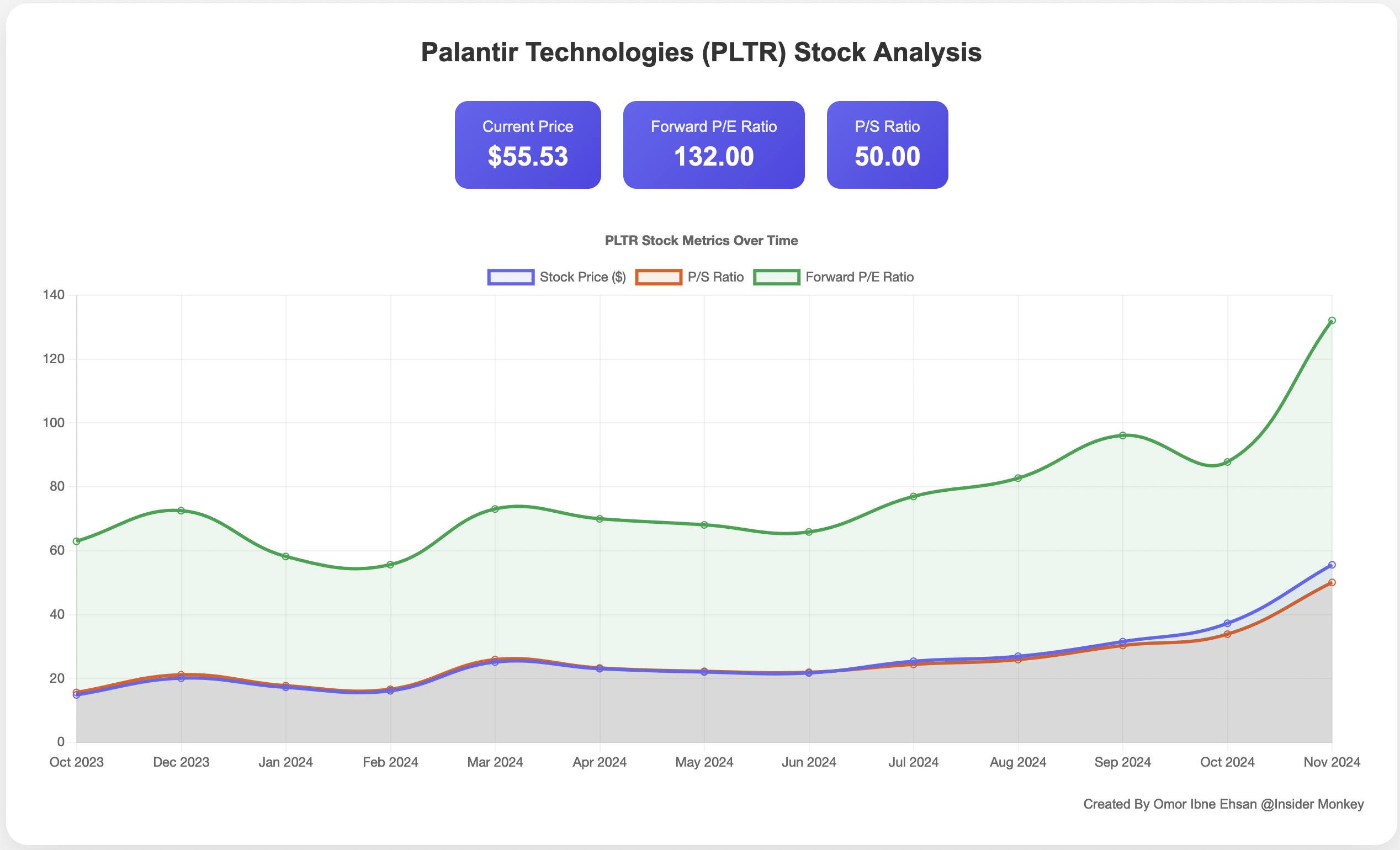Click the Current Price $55.53 card
This screenshot has height=850, width=1400.
(527, 145)
